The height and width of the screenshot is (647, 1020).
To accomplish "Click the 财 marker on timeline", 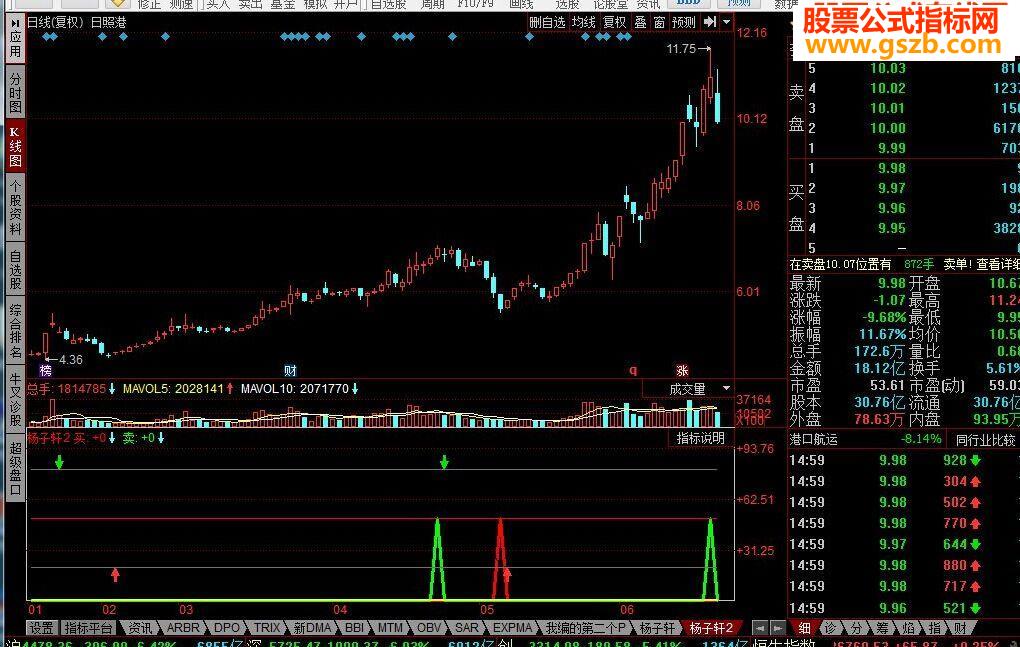I will pyautogui.click(x=290, y=371).
